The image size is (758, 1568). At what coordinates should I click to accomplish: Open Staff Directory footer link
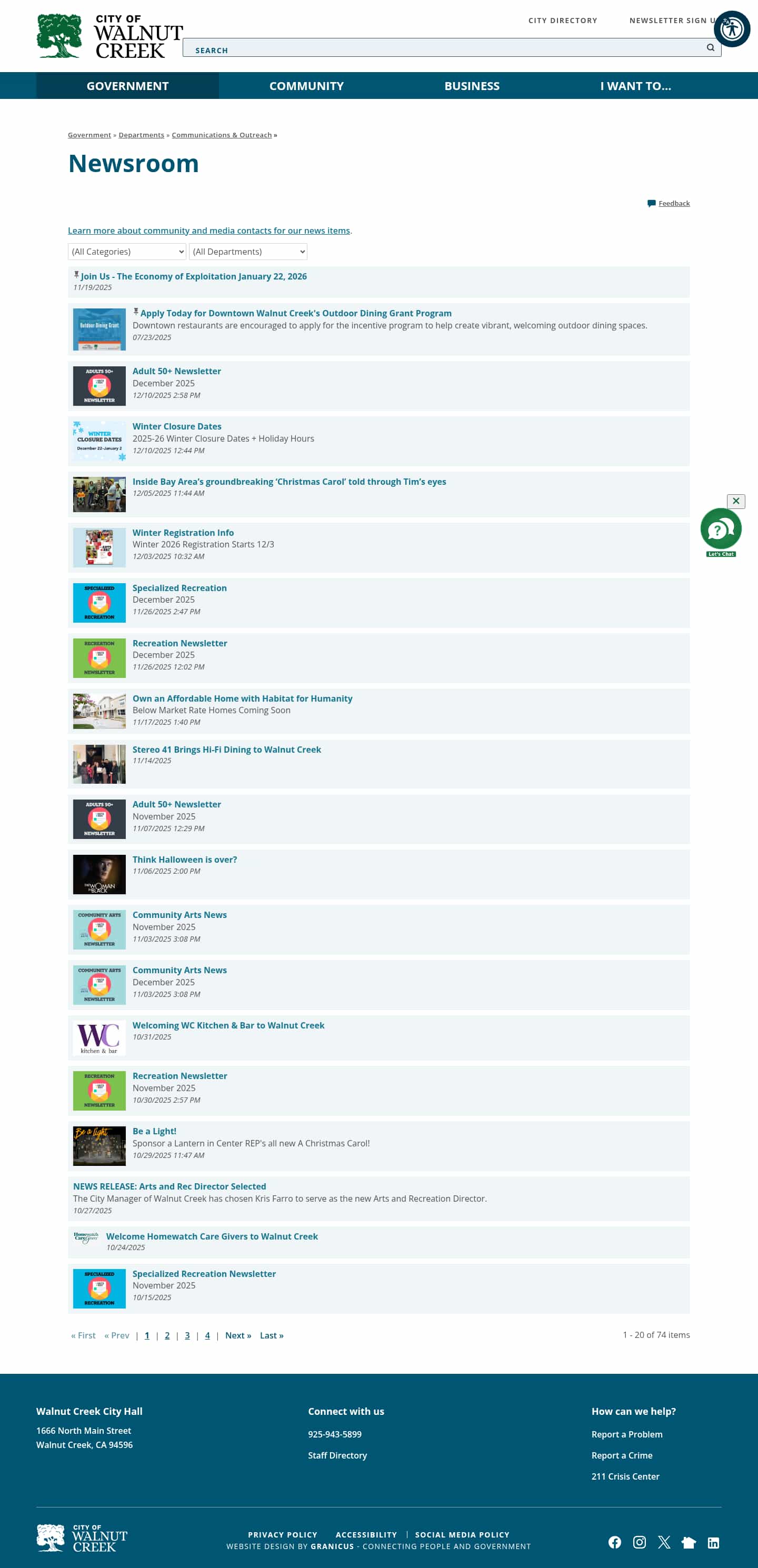(337, 1455)
